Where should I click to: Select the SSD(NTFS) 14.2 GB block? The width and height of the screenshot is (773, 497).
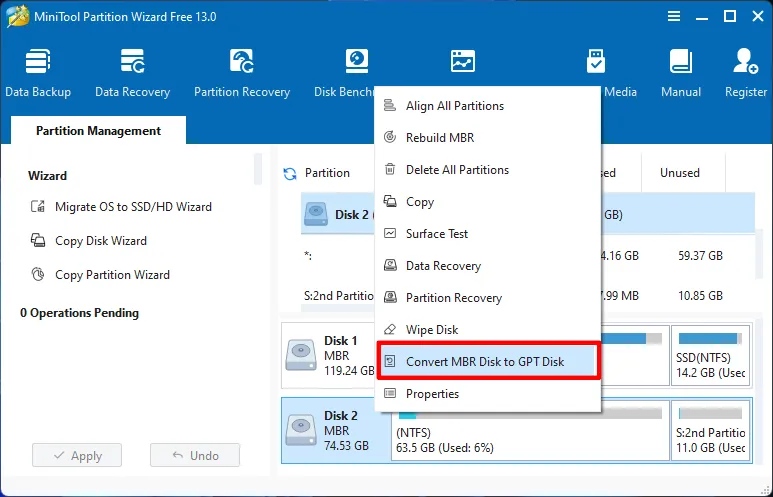tap(710, 355)
